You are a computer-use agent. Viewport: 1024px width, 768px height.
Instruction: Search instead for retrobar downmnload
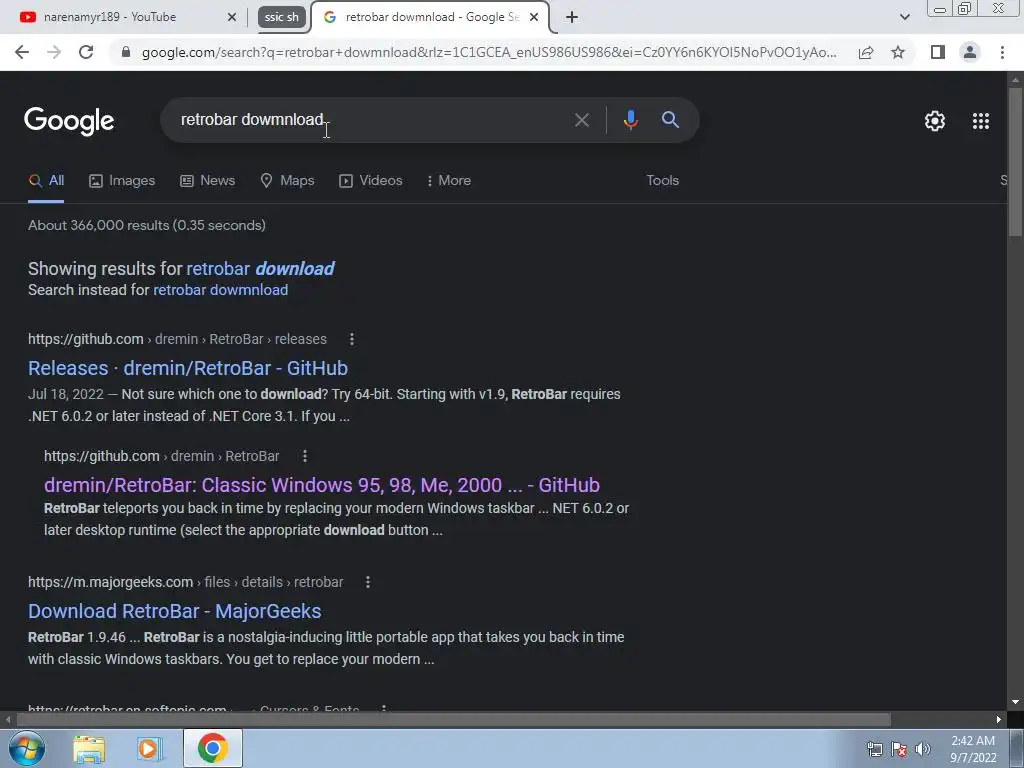(221, 290)
